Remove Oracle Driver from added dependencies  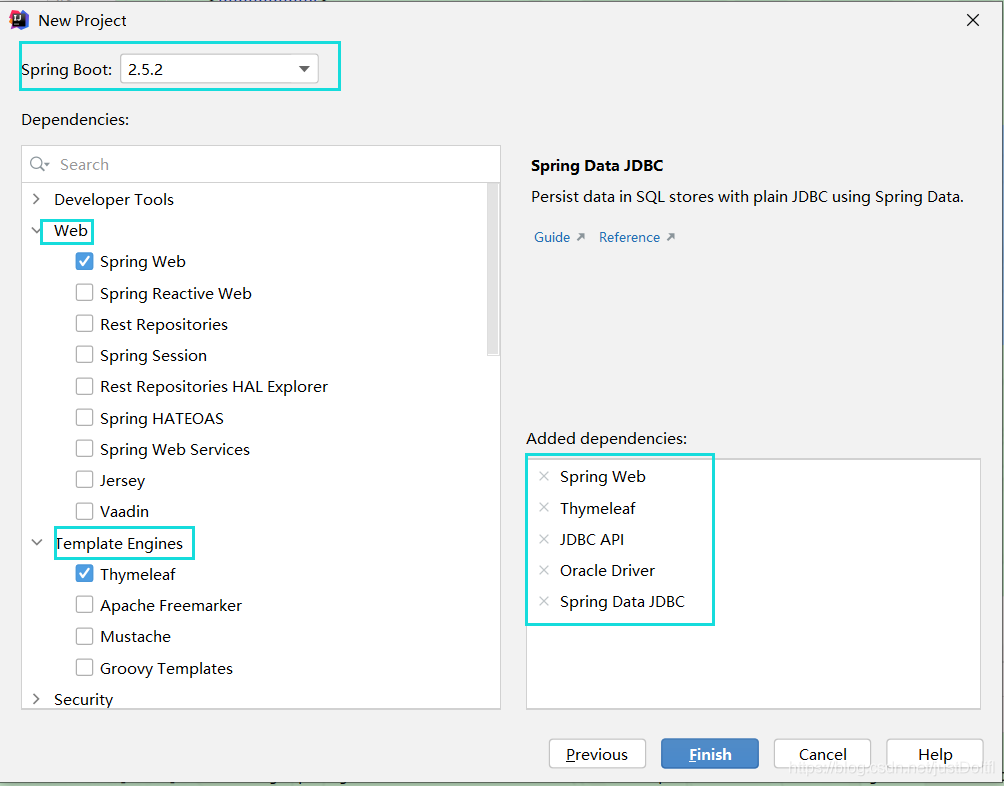pyautogui.click(x=544, y=570)
